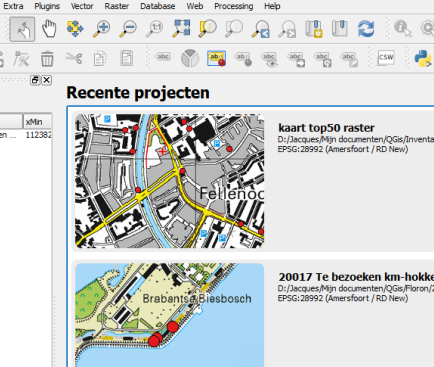The width and height of the screenshot is (434, 367).
Task: Select the Move Label tool
Action: coord(296,59)
